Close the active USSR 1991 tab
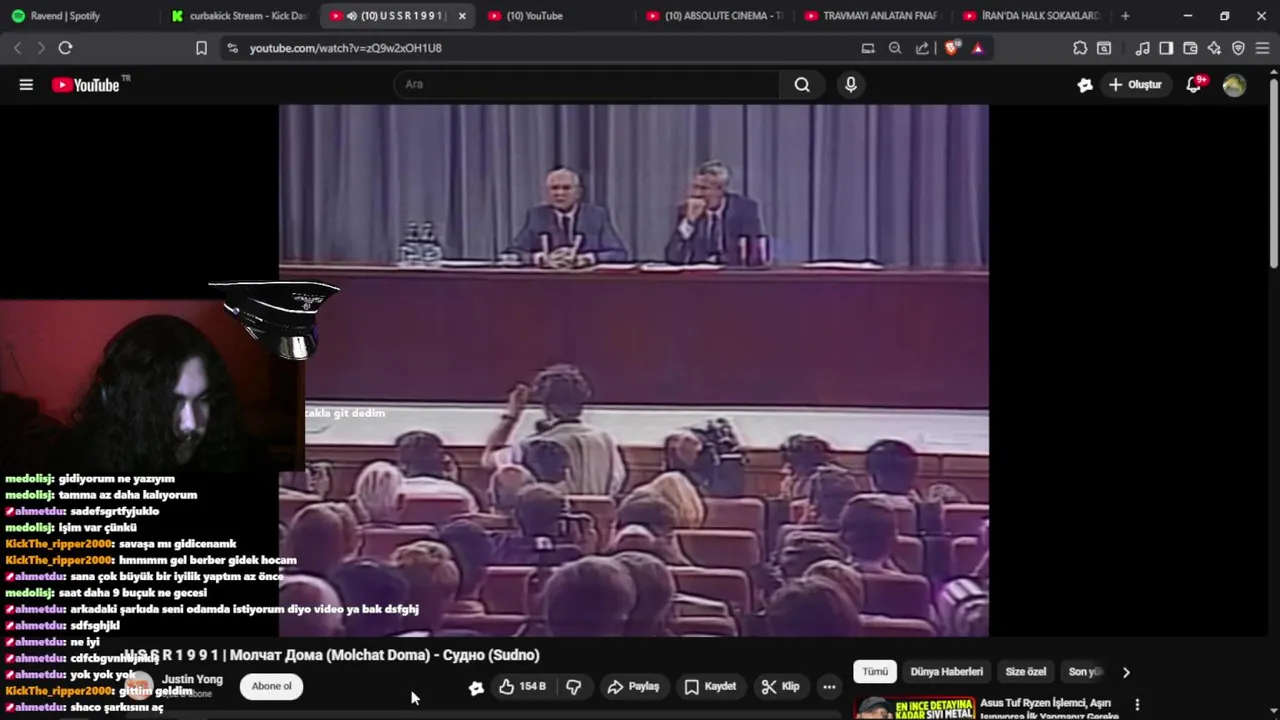Viewport: 1280px width, 720px height. point(462,16)
